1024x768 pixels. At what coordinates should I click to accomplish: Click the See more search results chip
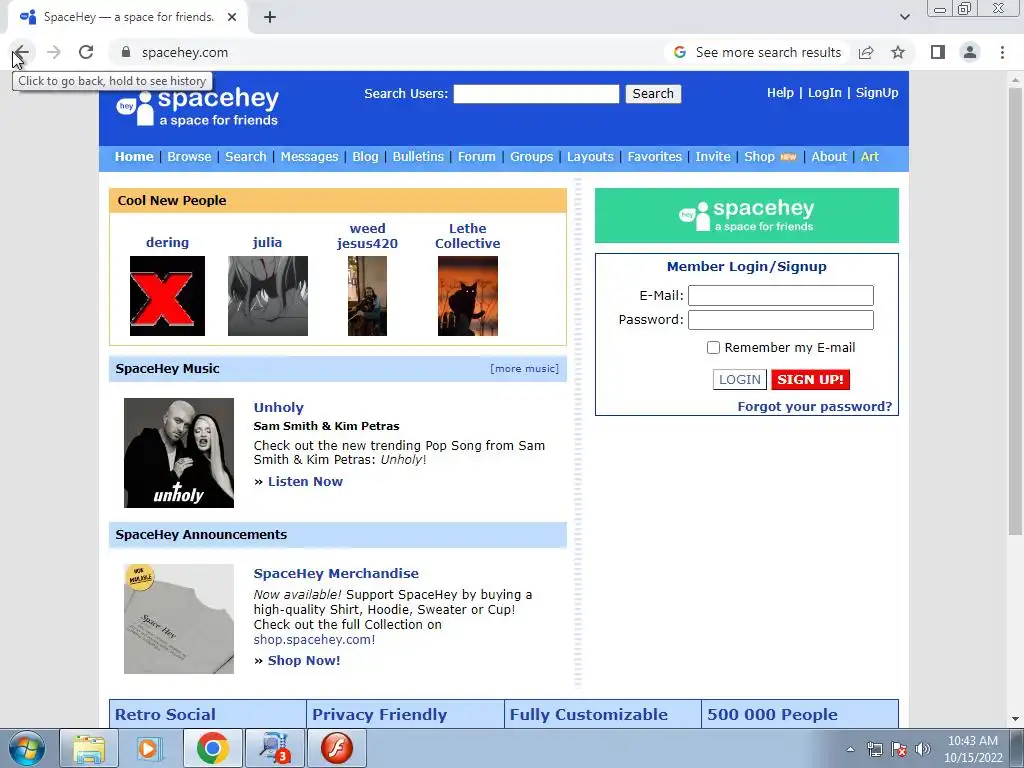point(758,52)
